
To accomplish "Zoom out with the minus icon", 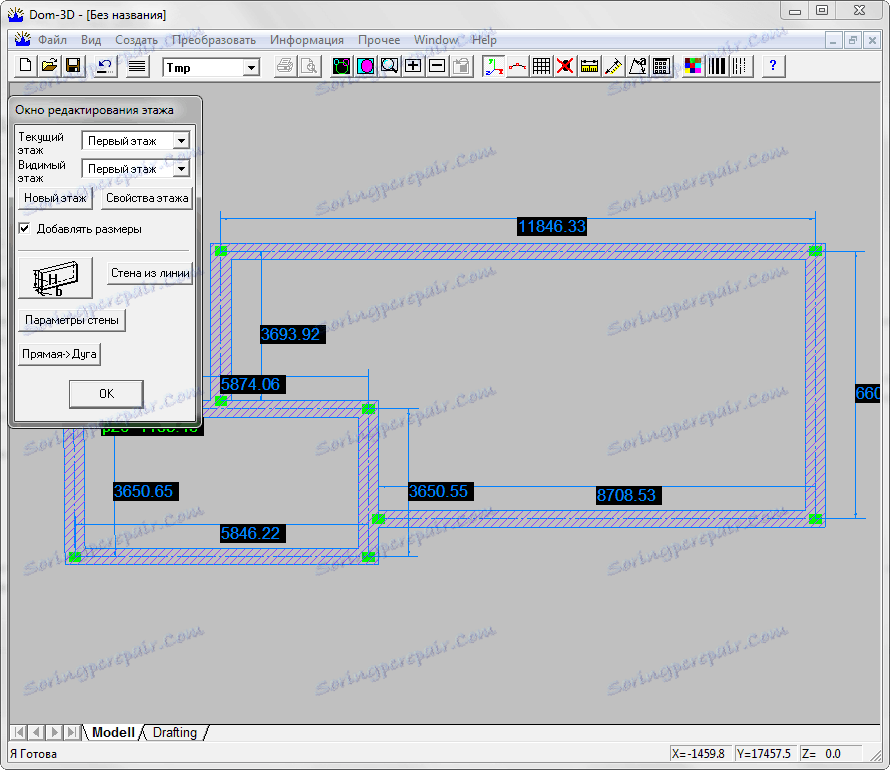I will tap(437, 66).
